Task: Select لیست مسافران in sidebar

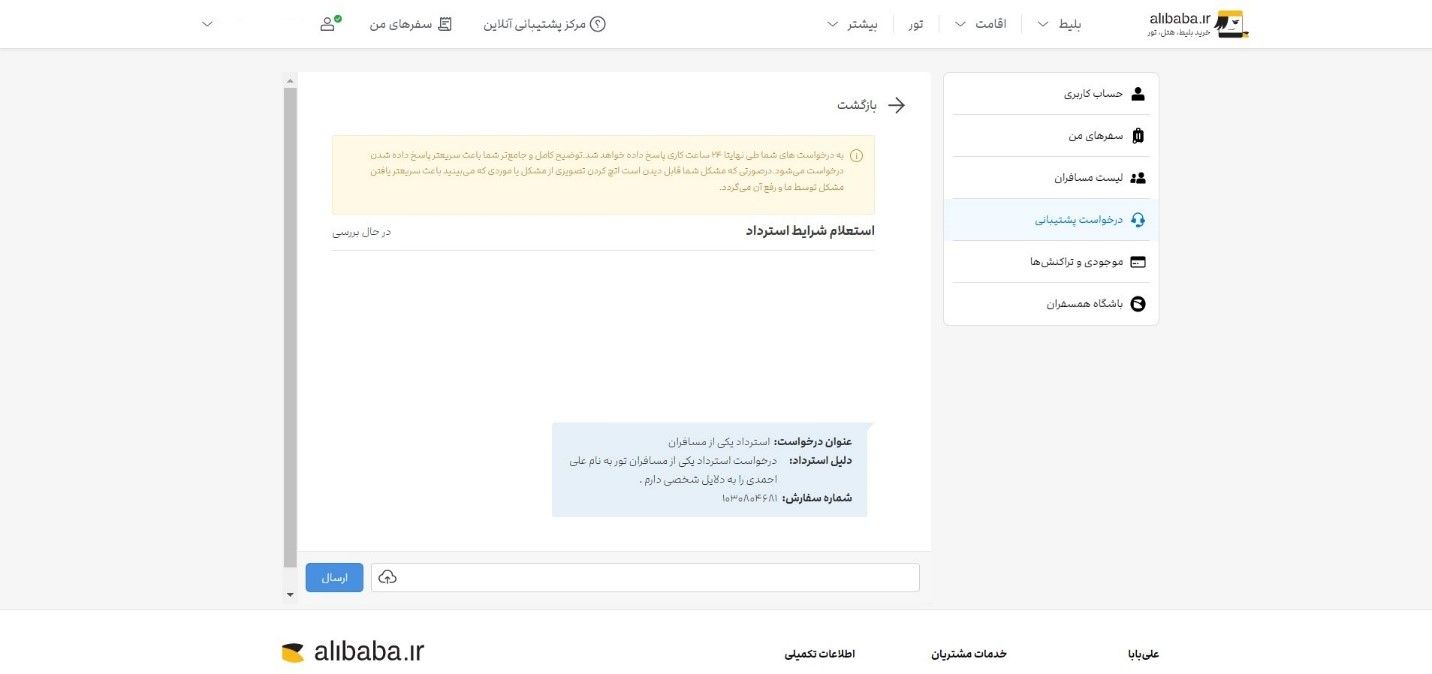Action: 1051,178
